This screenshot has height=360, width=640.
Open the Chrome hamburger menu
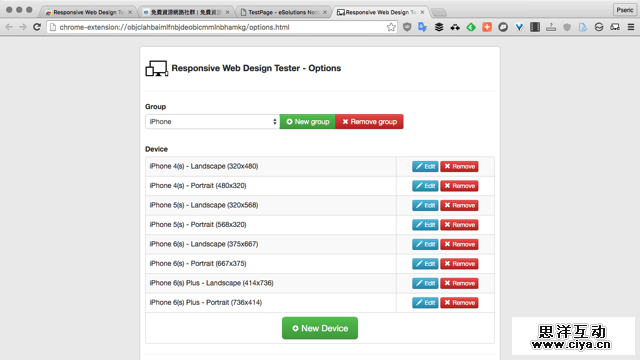click(631, 27)
